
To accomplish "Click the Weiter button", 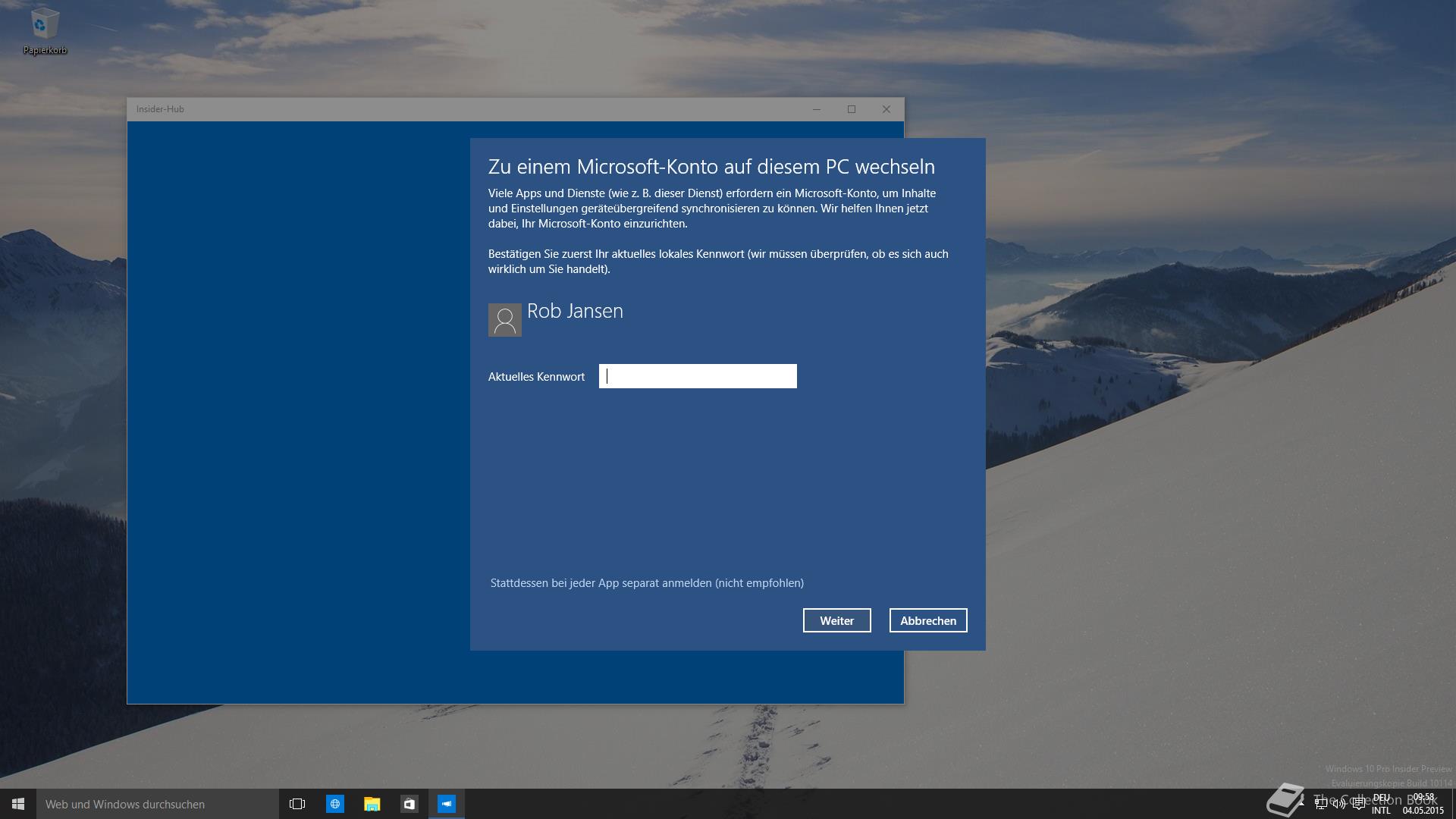I will [837, 620].
